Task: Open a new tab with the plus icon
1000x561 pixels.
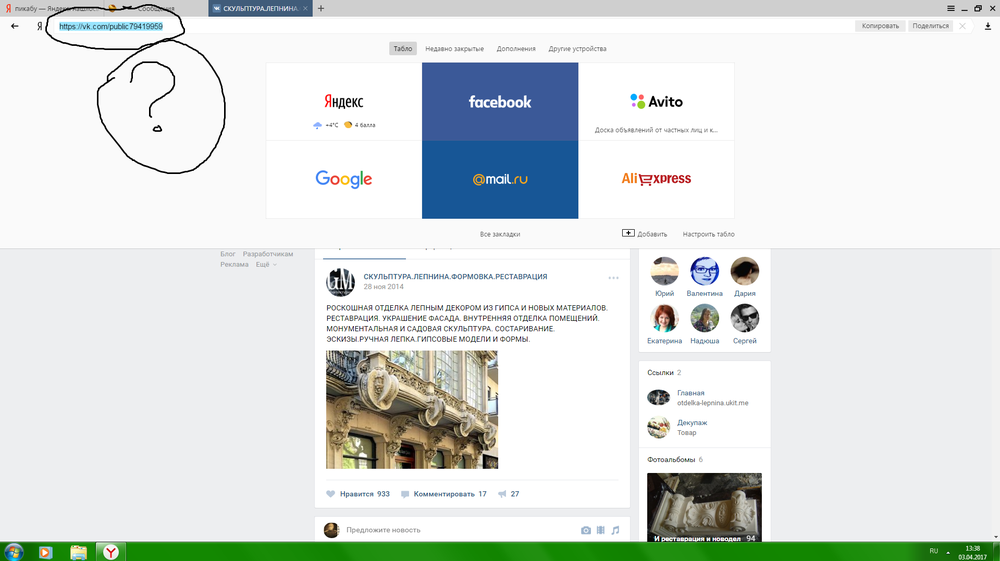Action: [321, 8]
